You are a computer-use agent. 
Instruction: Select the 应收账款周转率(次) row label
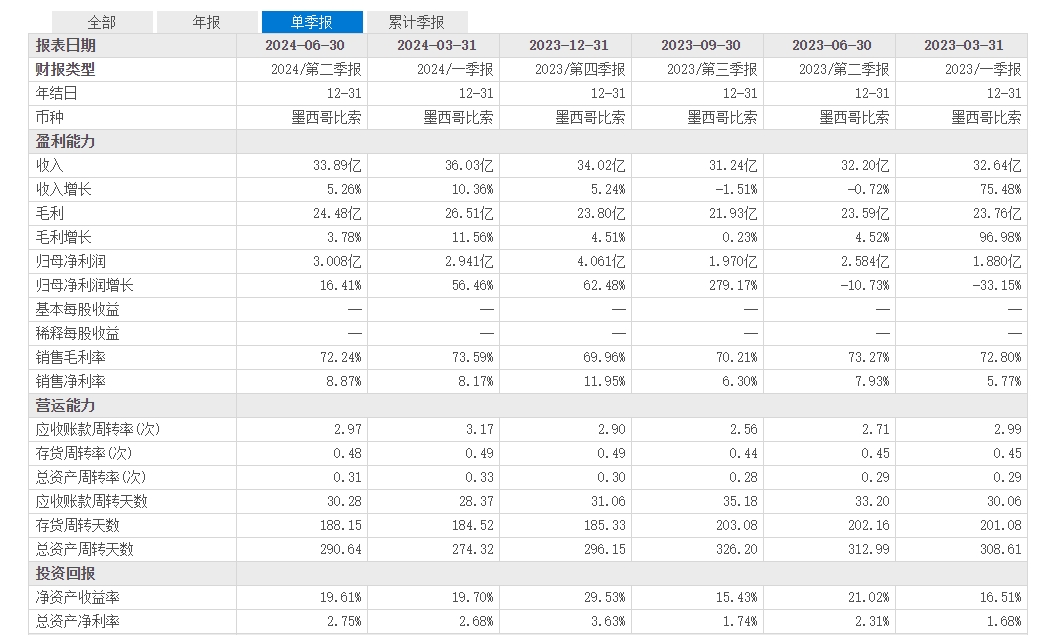tap(98, 430)
